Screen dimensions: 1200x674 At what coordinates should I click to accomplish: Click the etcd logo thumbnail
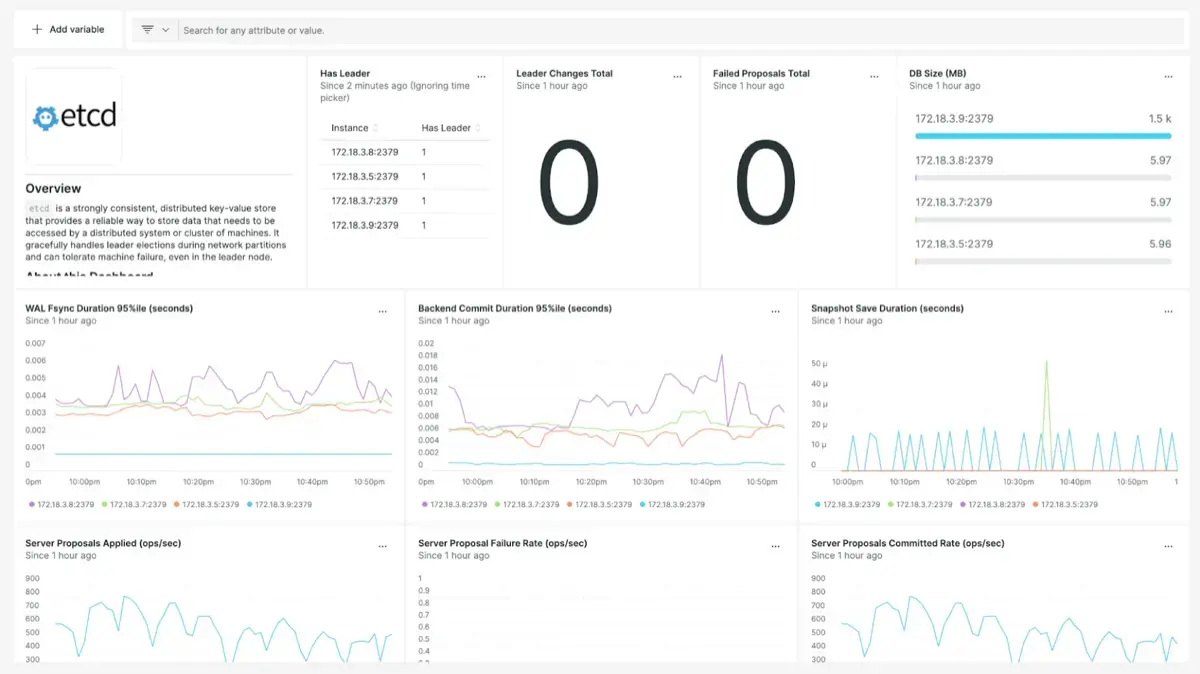click(x=74, y=117)
